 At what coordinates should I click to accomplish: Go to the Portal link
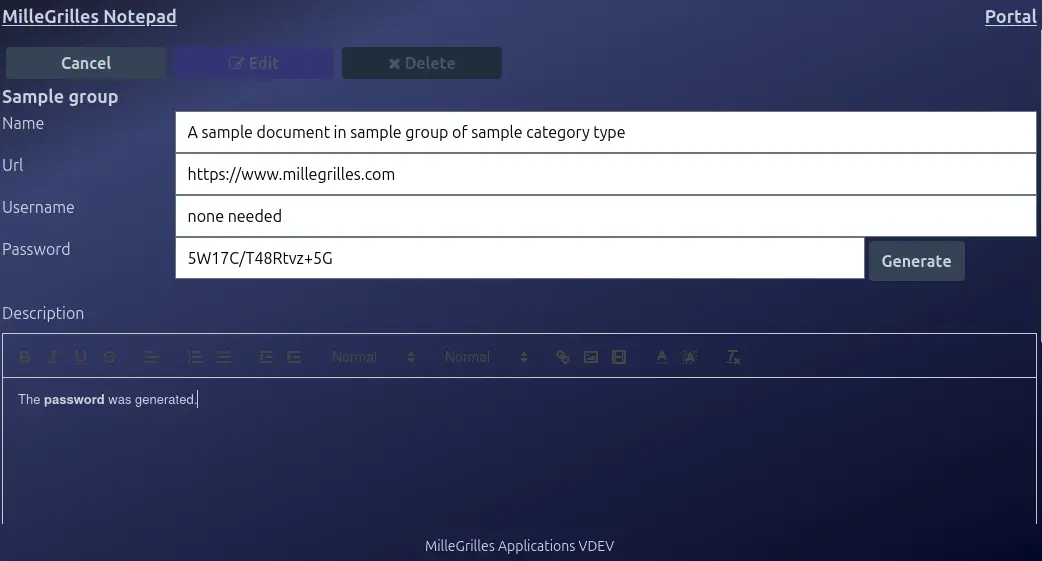[x=1010, y=16]
